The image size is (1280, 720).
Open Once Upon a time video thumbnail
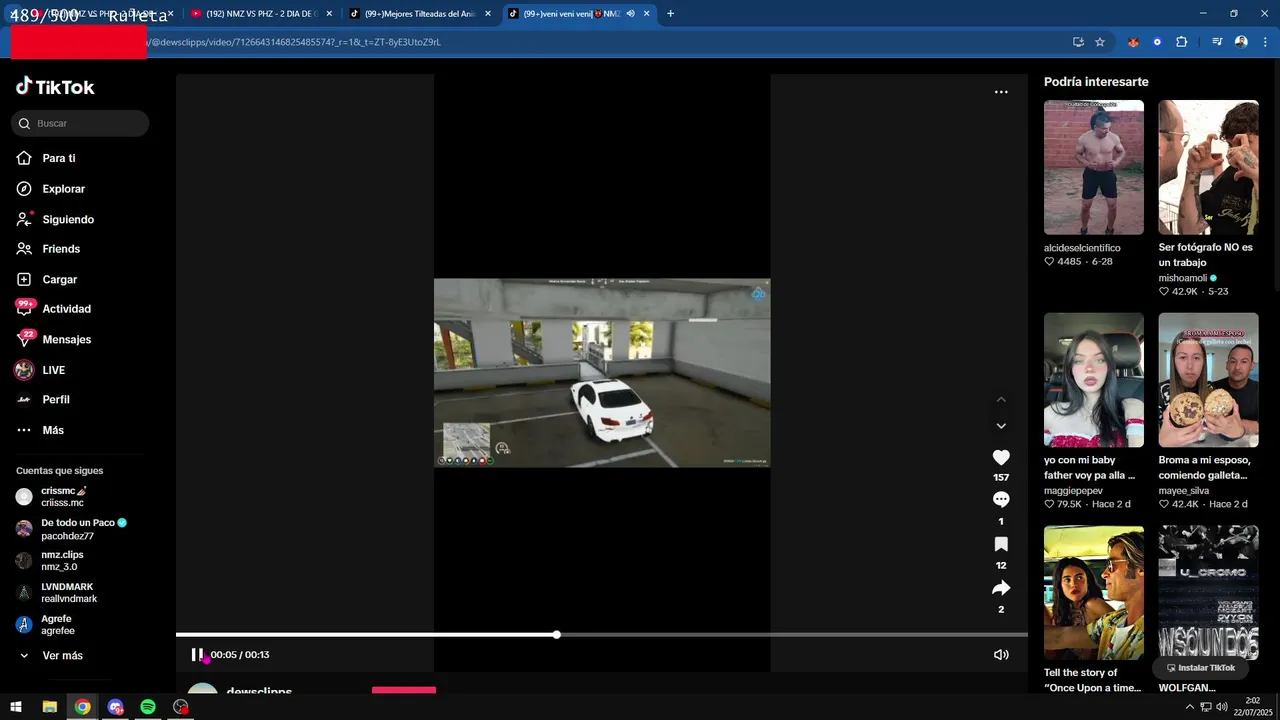click(x=1094, y=593)
